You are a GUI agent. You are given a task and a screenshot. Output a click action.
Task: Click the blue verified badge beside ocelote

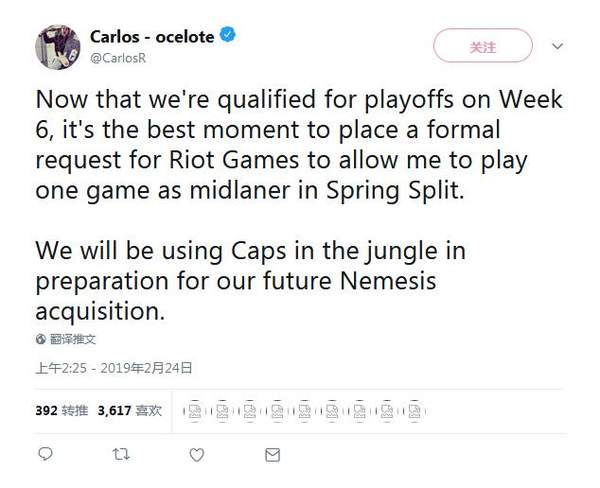click(230, 36)
